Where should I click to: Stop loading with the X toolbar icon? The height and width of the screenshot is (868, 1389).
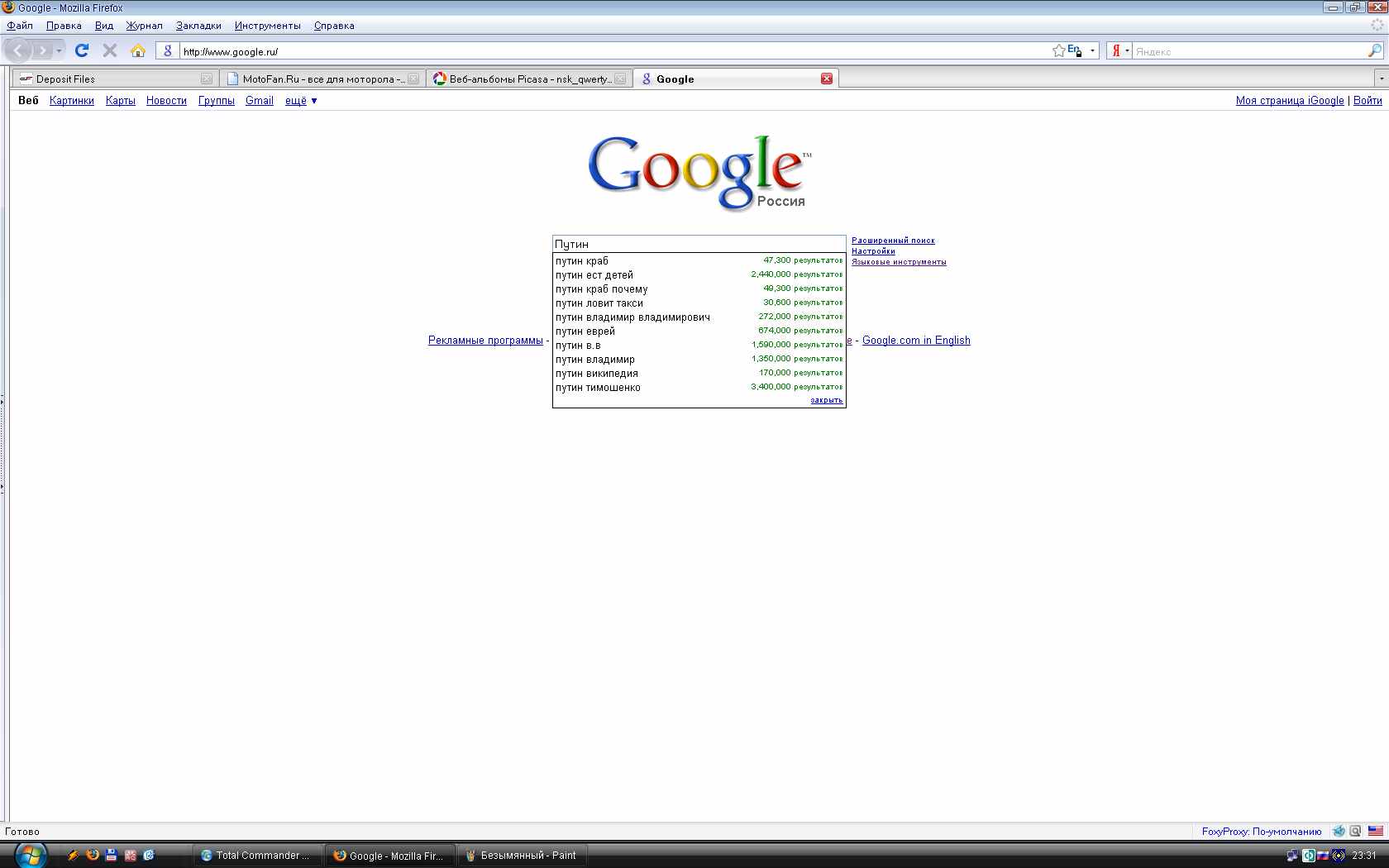(110, 50)
